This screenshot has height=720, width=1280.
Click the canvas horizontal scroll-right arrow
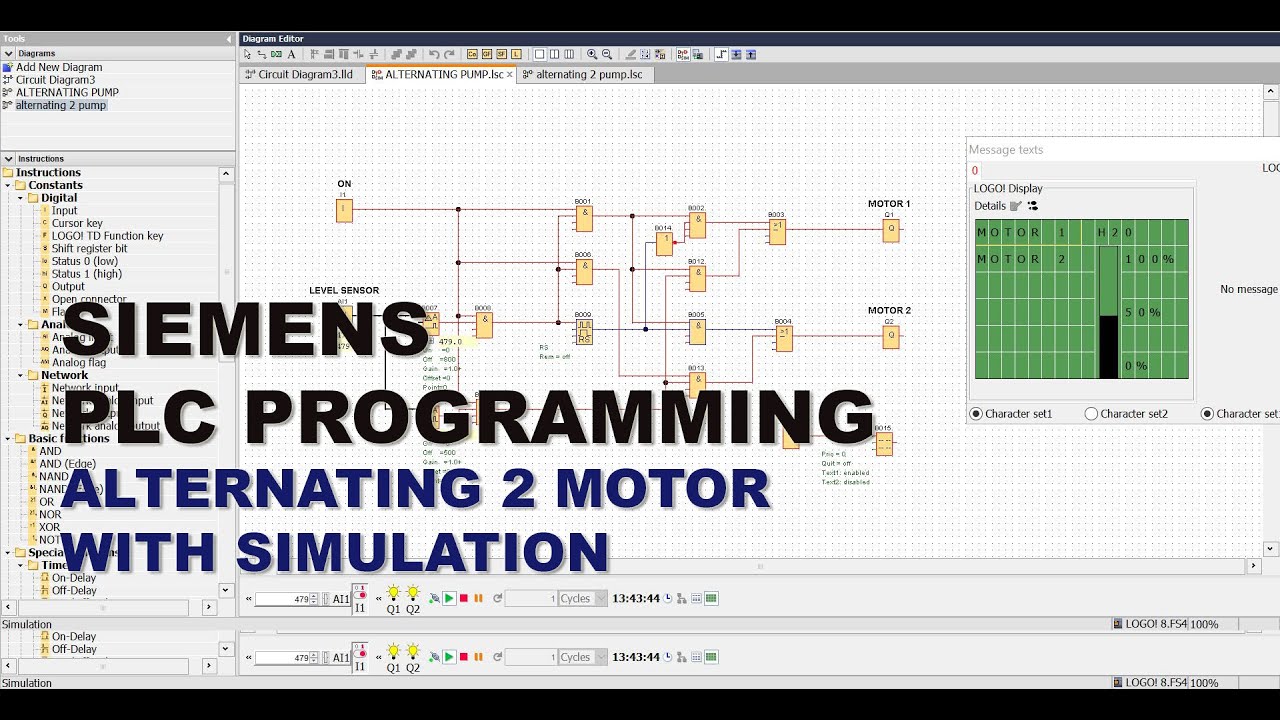1254,566
